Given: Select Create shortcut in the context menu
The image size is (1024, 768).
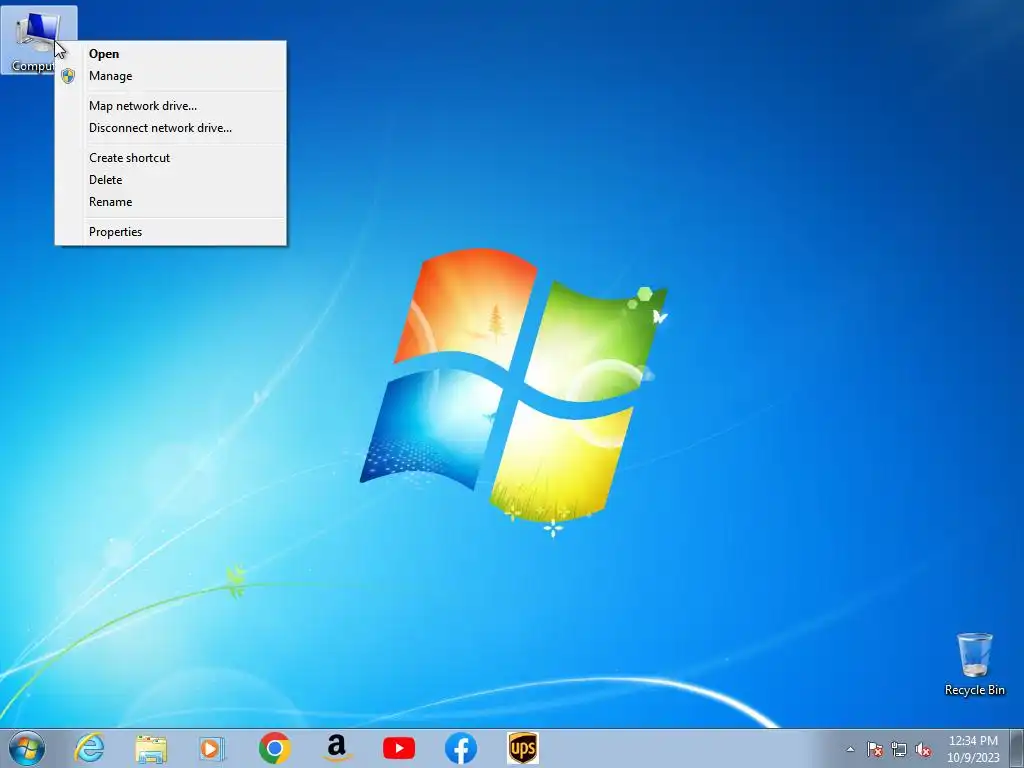Looking at the screenshot, I should coord(170,158).
